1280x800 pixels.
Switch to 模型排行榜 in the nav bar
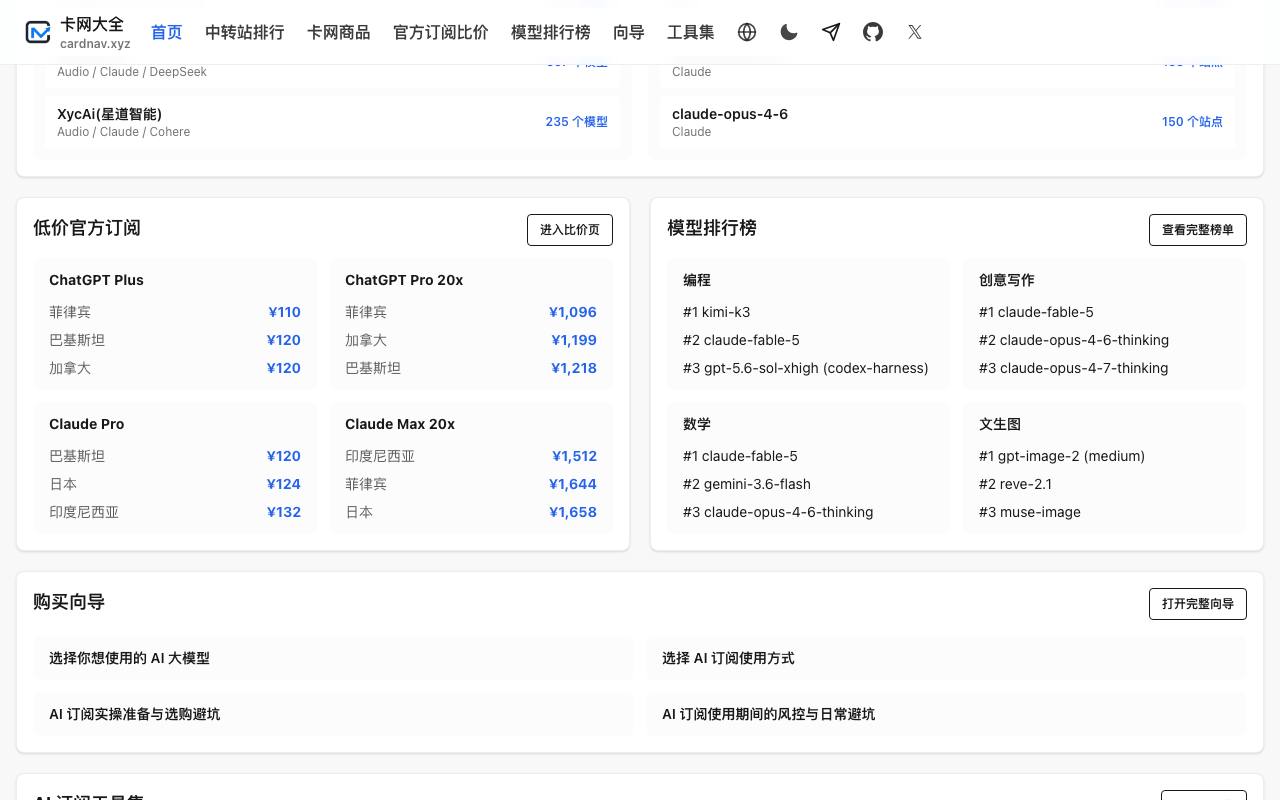point(551,32)
